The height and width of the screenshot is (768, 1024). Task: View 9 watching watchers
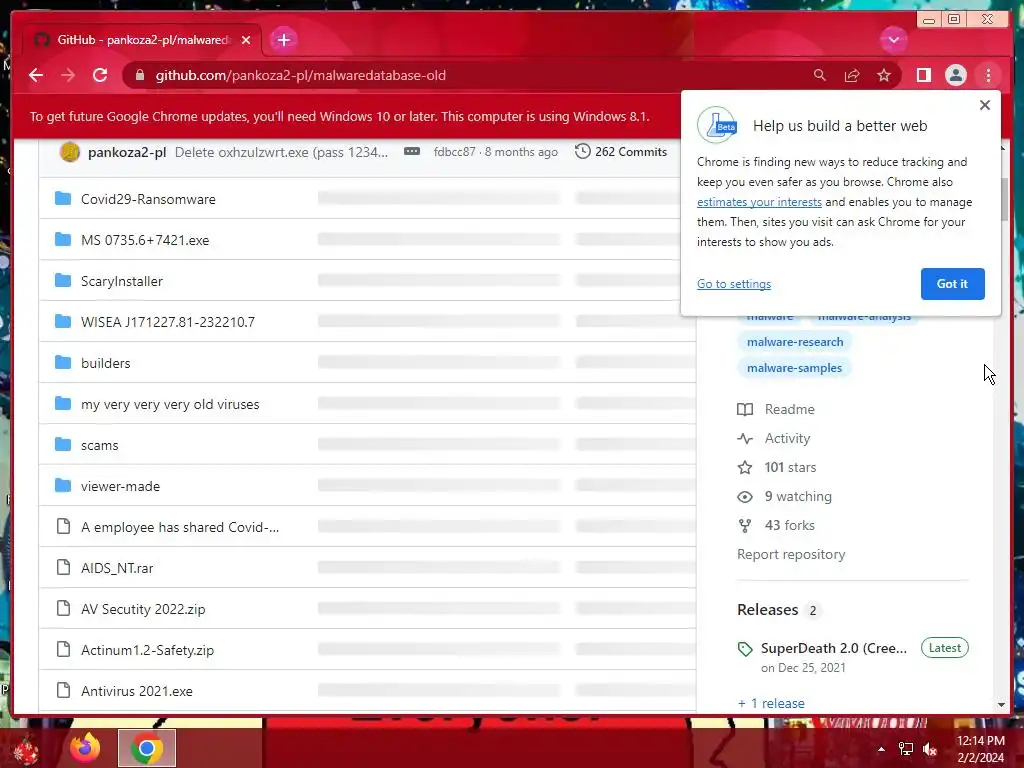point(798,496)
